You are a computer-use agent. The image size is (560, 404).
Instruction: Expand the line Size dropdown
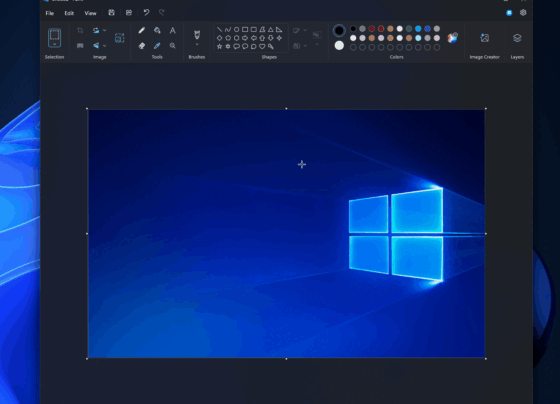tap(317, 45)
